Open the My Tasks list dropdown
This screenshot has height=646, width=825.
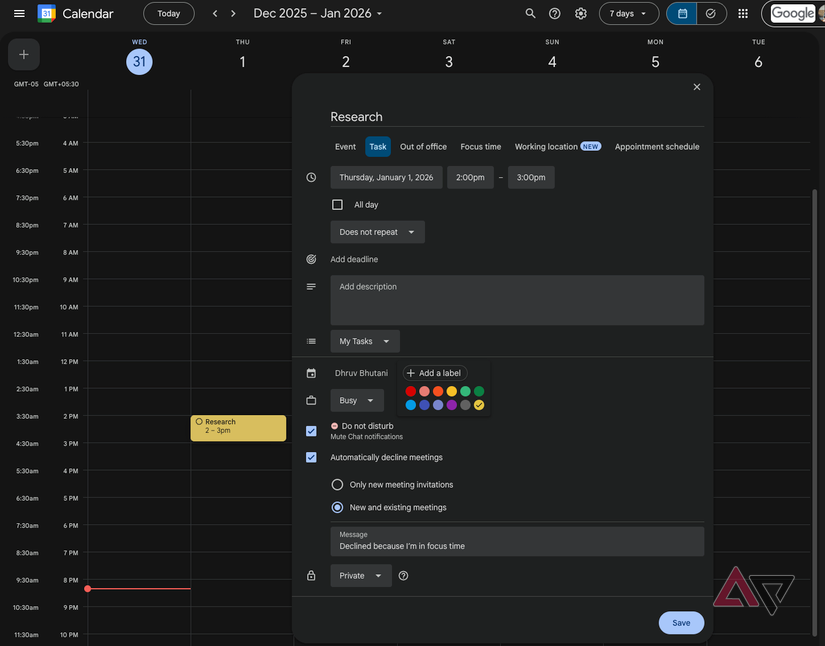pos(364,340)
